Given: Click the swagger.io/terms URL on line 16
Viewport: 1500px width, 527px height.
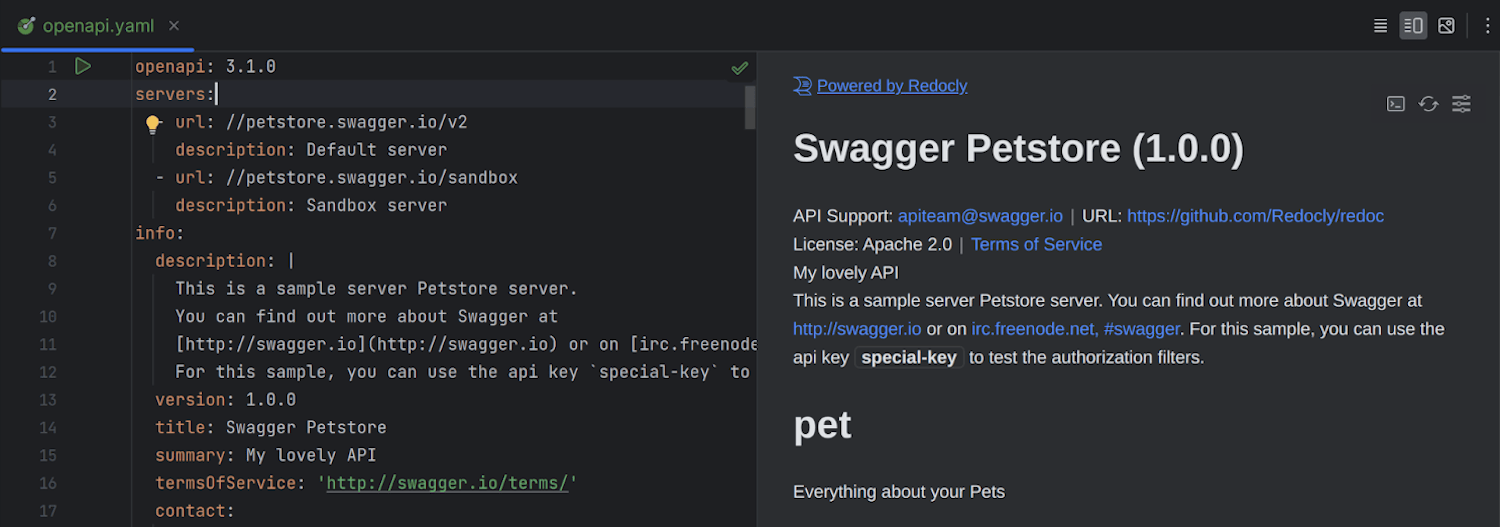Looking at the screenshot, I should pos(447,483).
